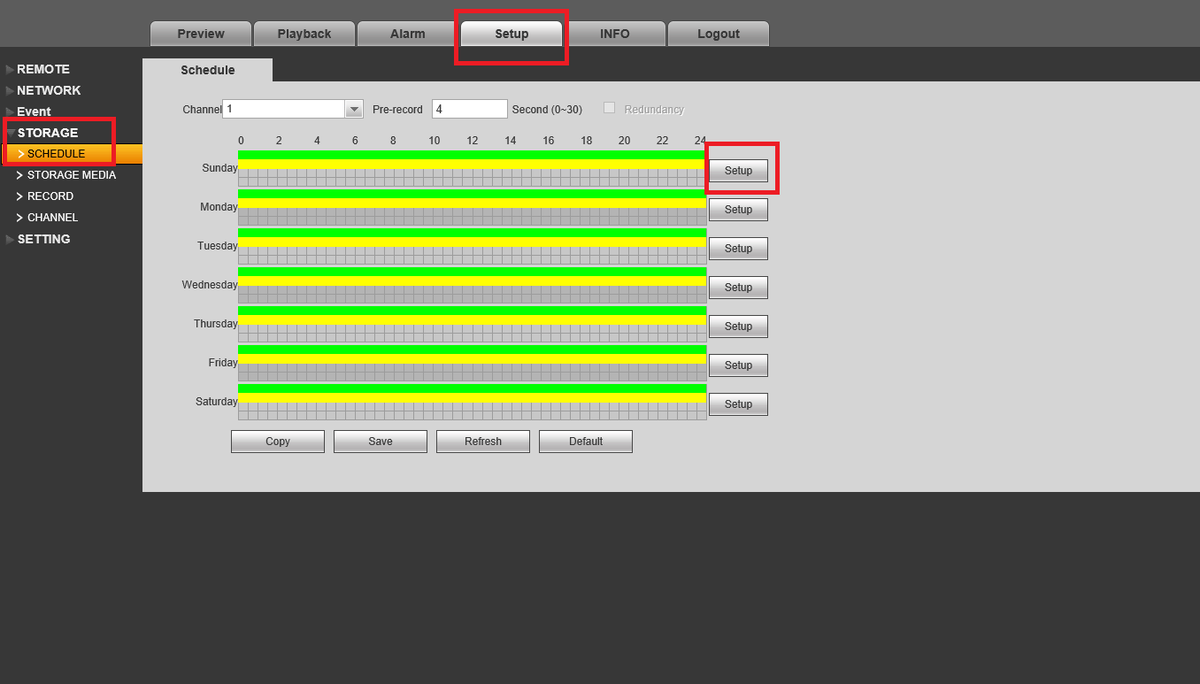Click the Logout tab
The height and width of the screenshot is (684, 1200).
(x=718, y=33)
